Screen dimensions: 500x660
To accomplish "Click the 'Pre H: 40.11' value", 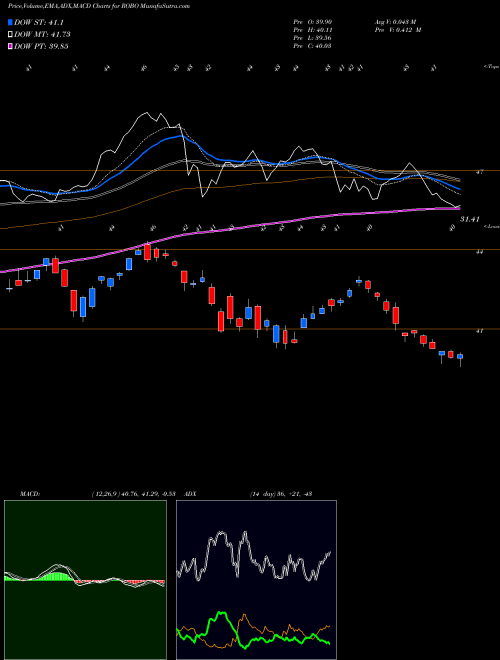I will [313, 30].
